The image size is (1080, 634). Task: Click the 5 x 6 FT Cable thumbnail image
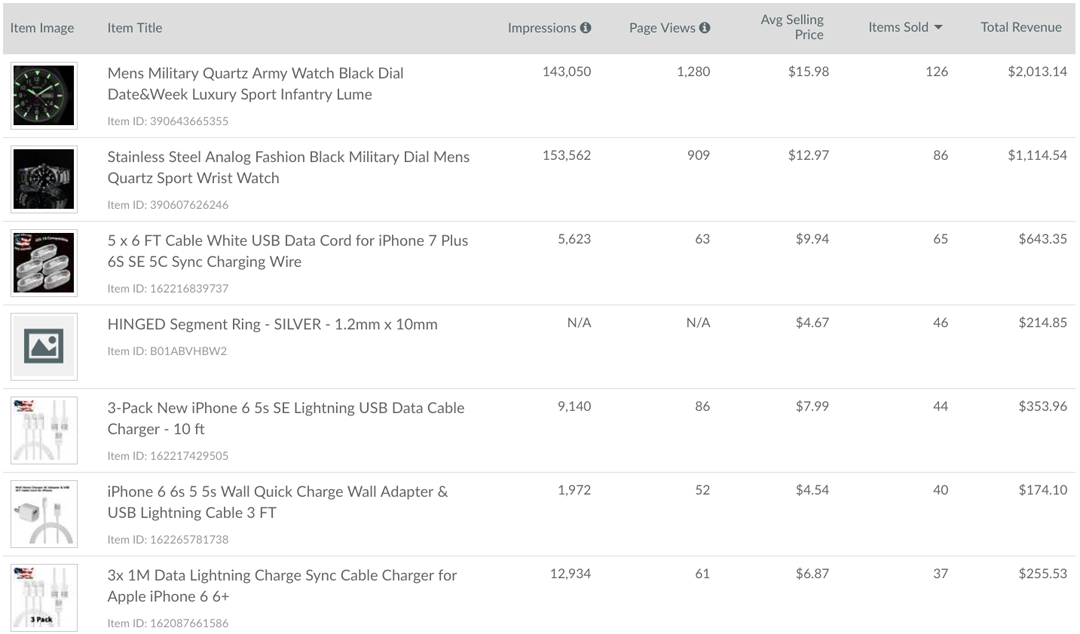44,263
